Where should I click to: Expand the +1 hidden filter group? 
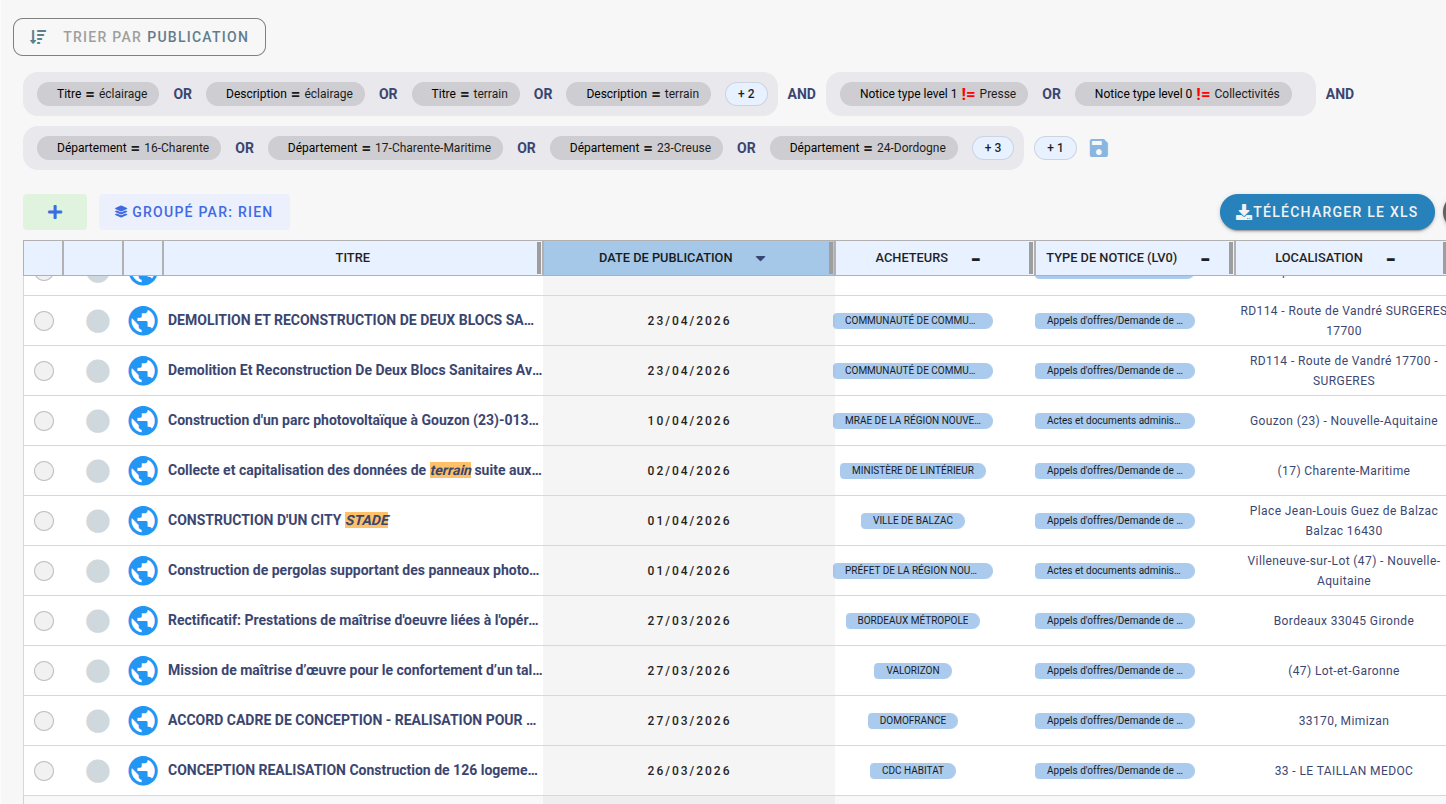[x=1055, y=148]
